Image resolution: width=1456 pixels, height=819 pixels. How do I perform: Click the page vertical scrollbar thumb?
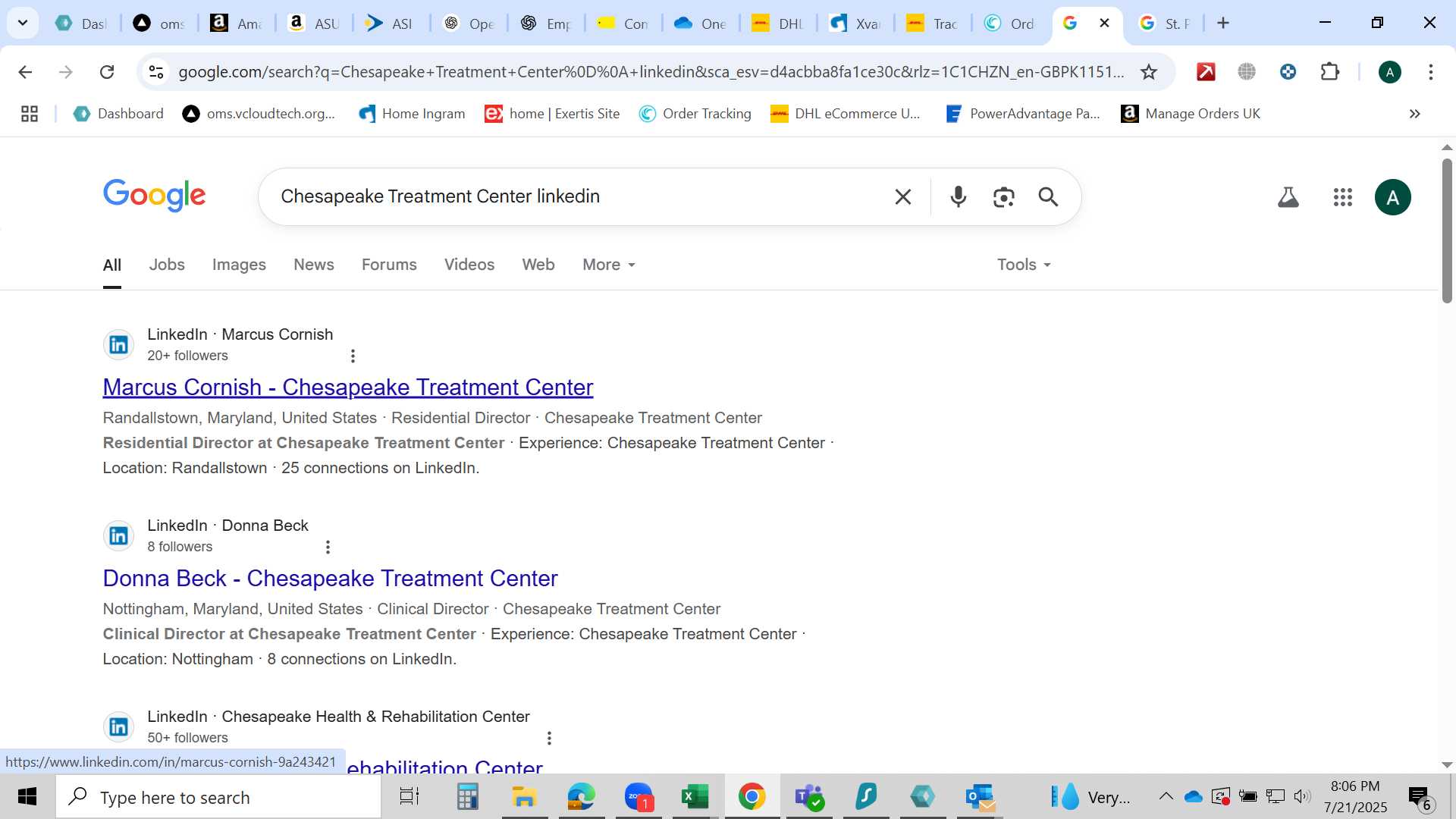(x=1447, y=231)
